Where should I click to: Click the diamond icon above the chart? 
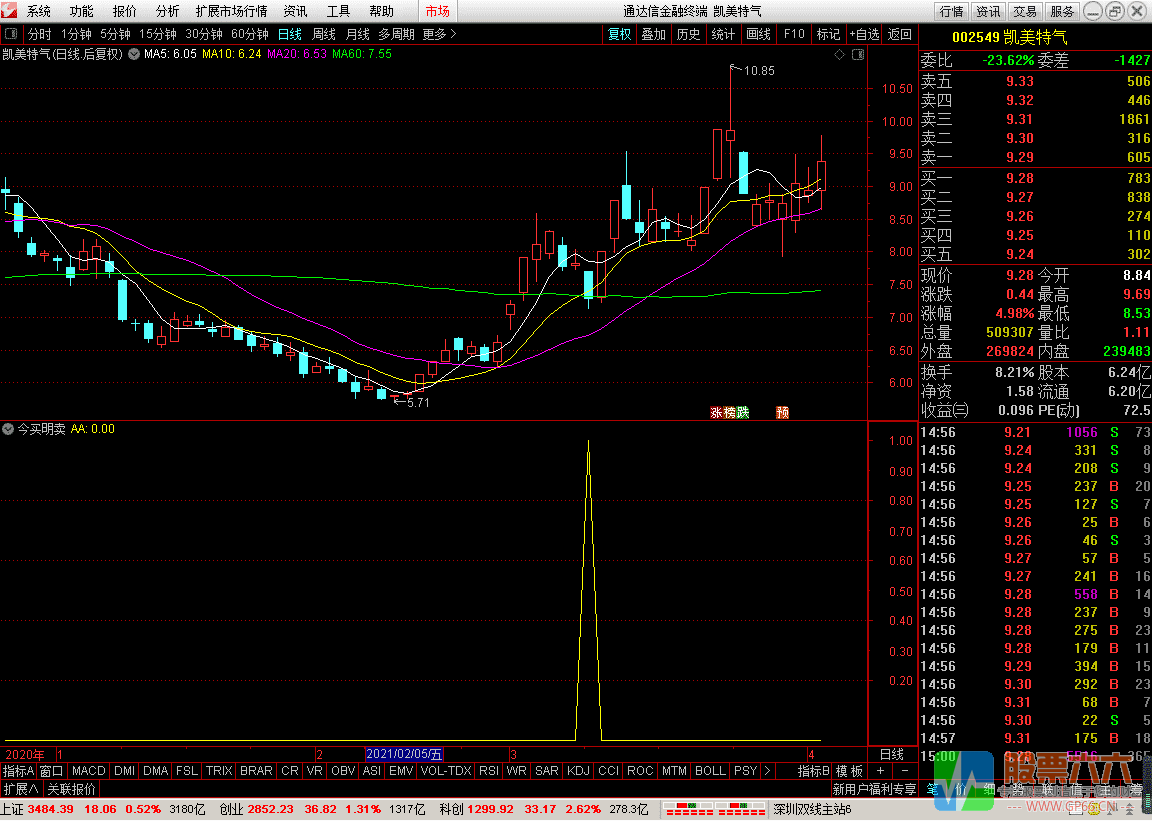tap(838, 54)
